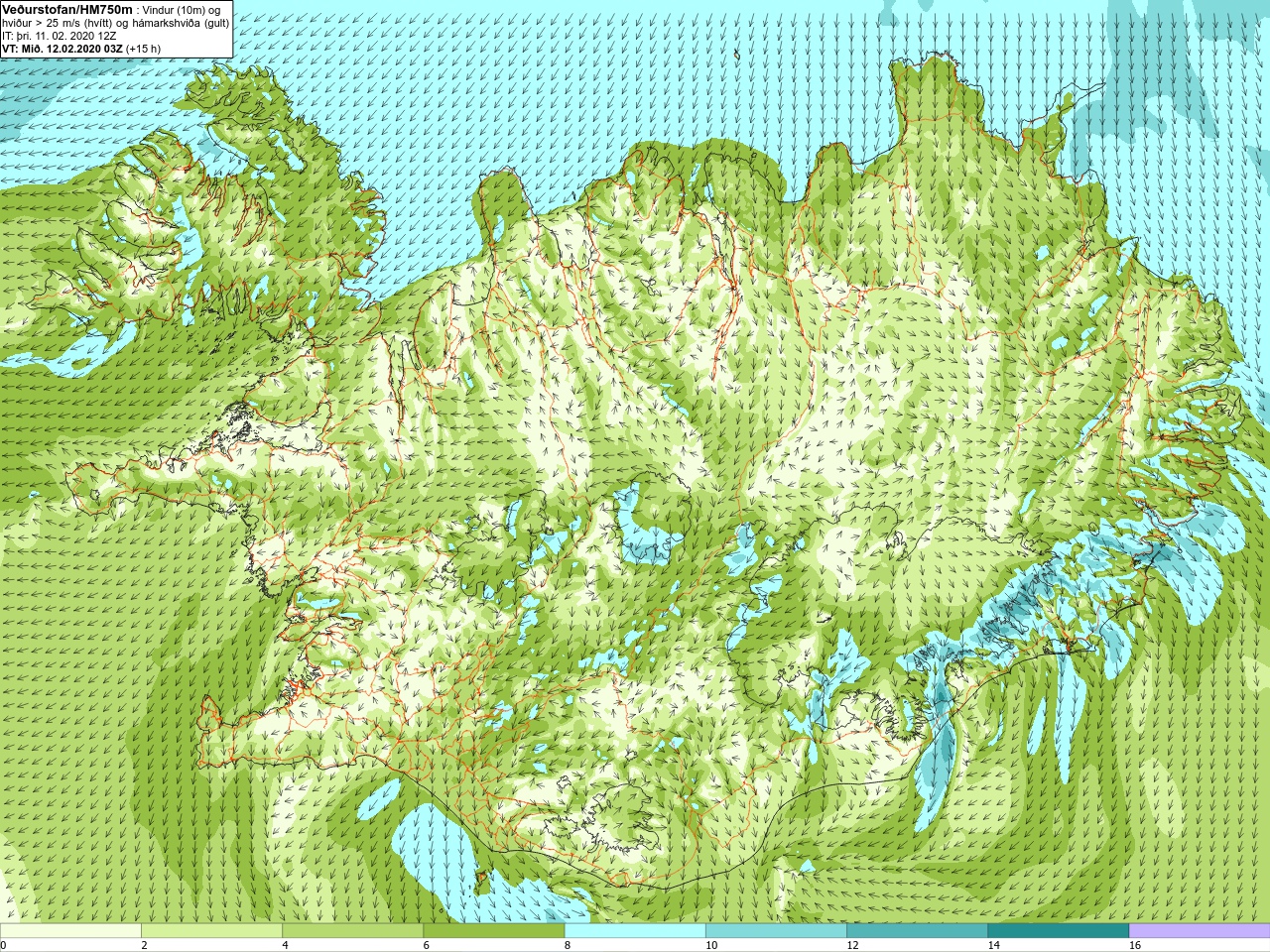The image size is (1270, 952).
Task: Click the legend label "14"
Action: [994, 945]
